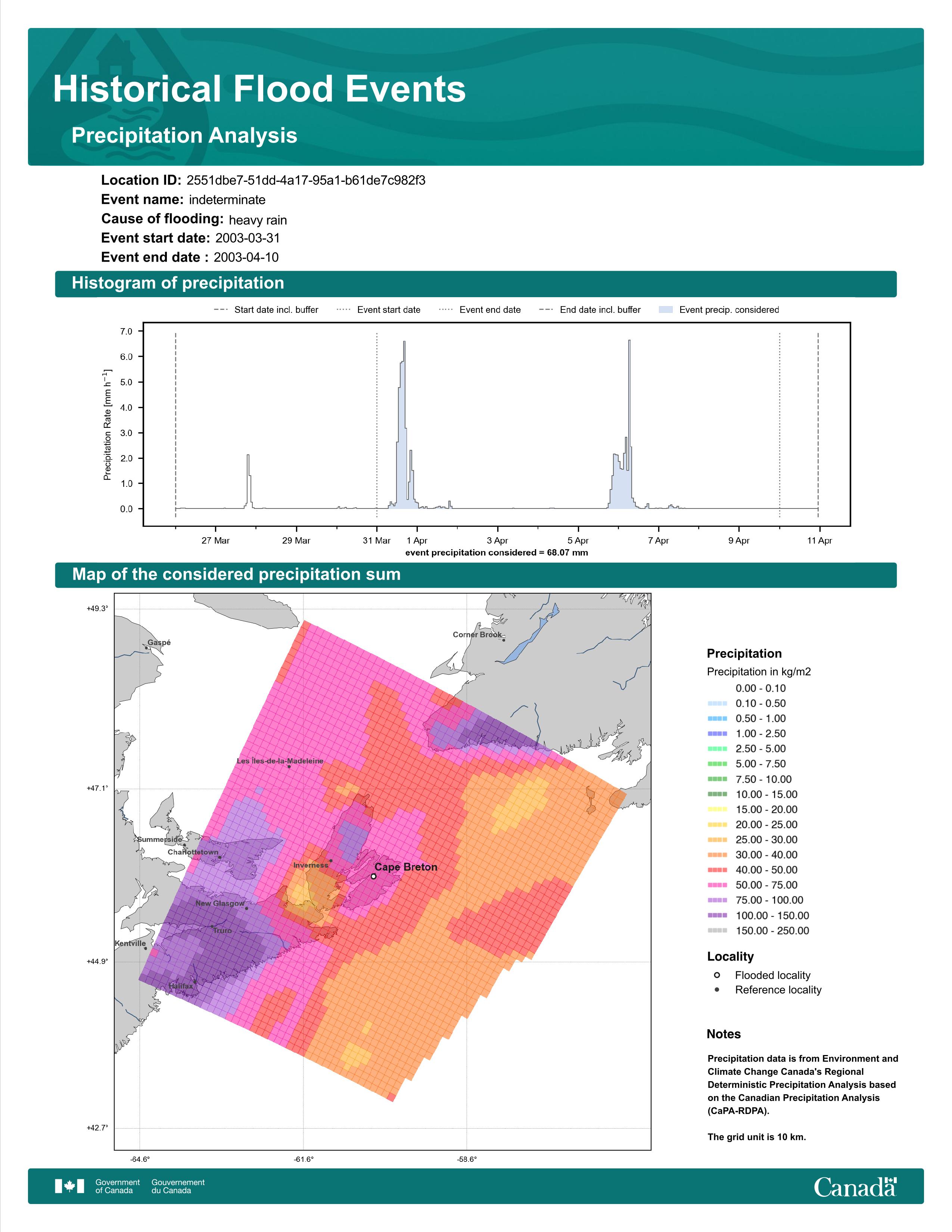
Task: Click the Precipitation Rate y-axis label
Action: (x=107, y=425)
